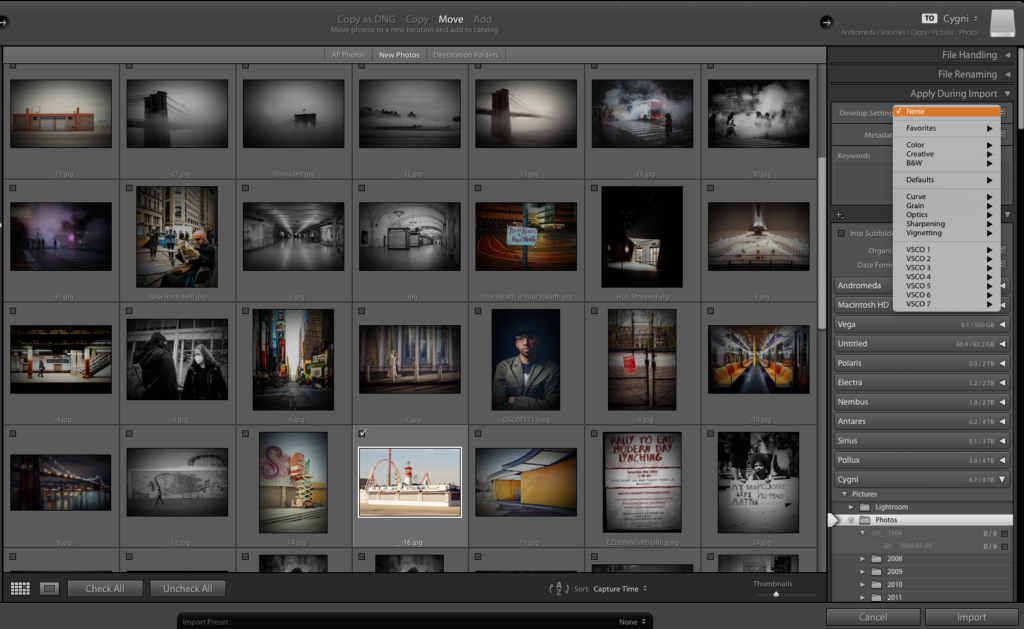Viewport: 1024px width, 629px height.
Task: Collapse the Pictures folder arrow
Action: (844, 494)
